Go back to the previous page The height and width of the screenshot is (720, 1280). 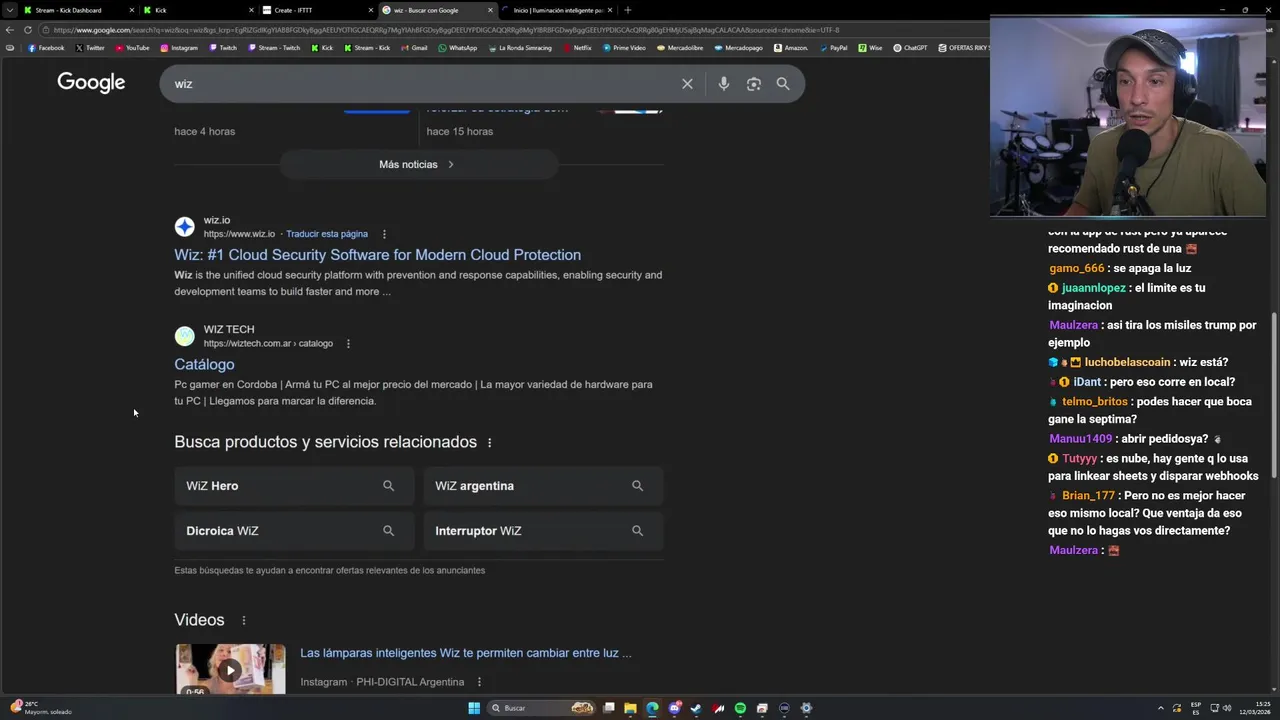pyautogui.click(x=10, y=30)
